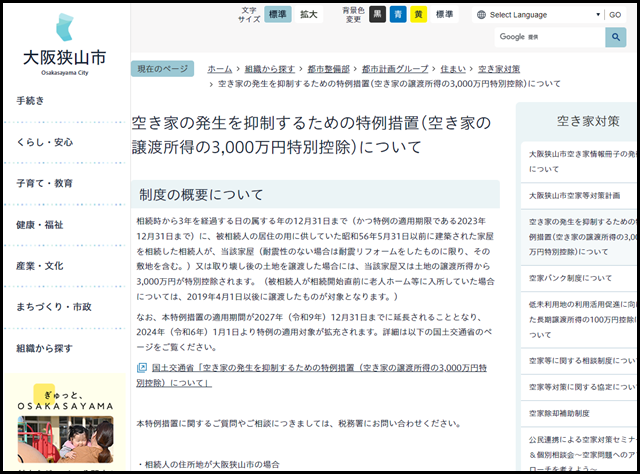Reset background color to 標準
Viewport: 640px width, 474px height.
coord(444,14)
